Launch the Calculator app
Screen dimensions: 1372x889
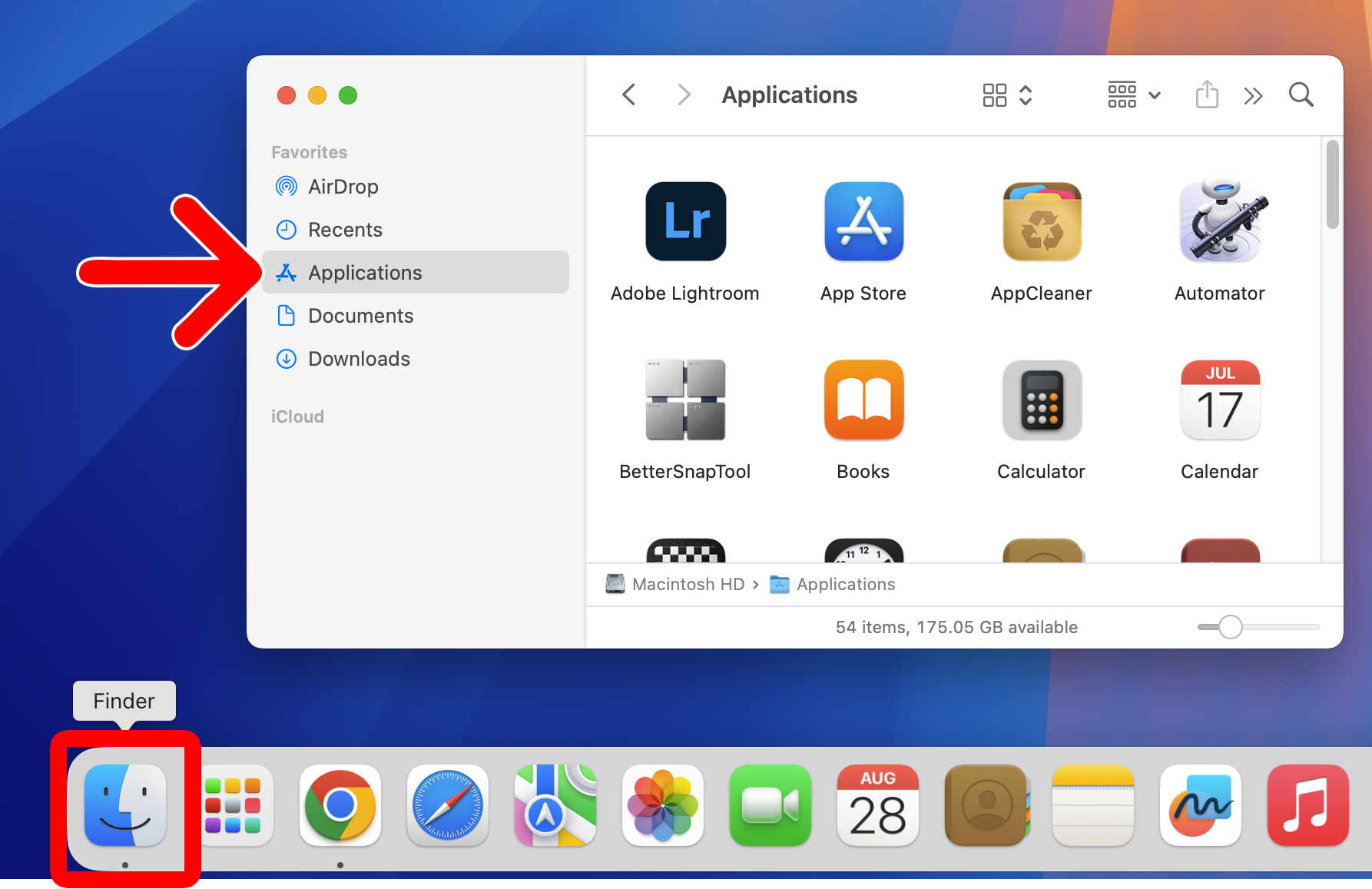point(1042,400)
